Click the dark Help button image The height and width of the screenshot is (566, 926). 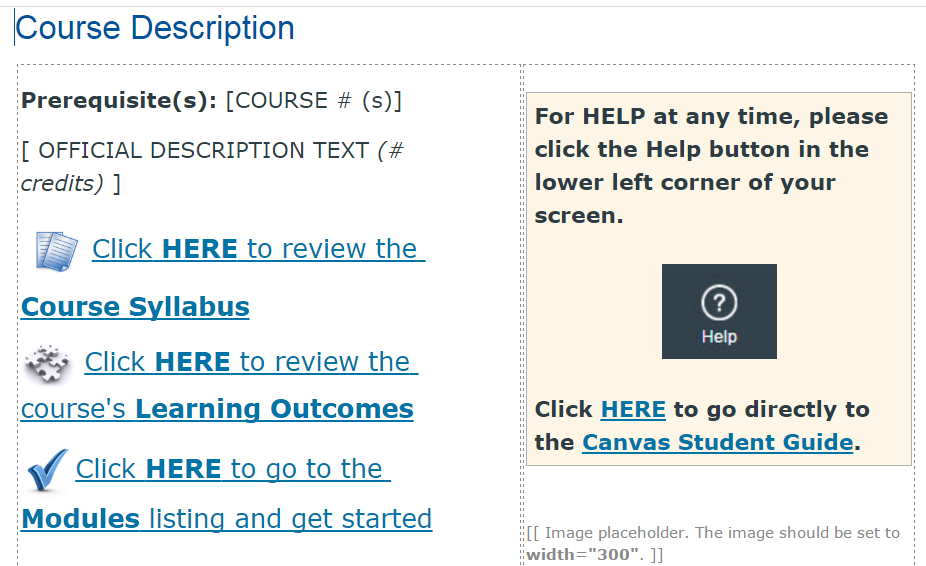click(719, 311)
